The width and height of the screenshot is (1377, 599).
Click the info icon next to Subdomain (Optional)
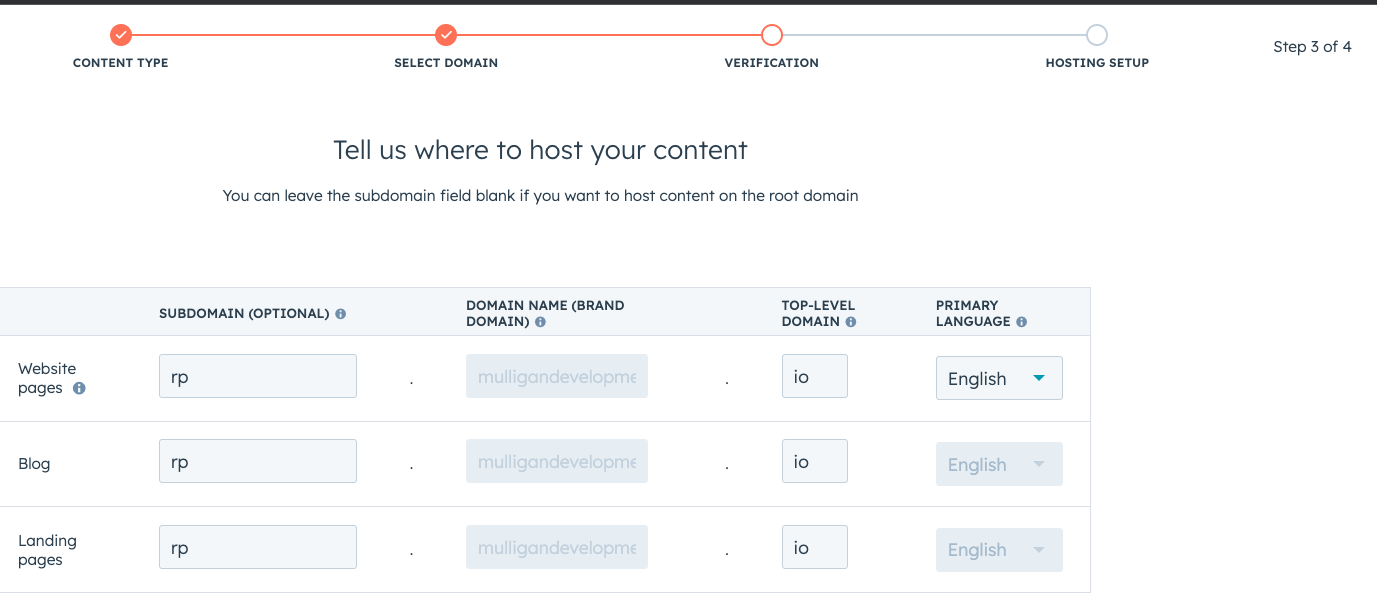(339, 313)
